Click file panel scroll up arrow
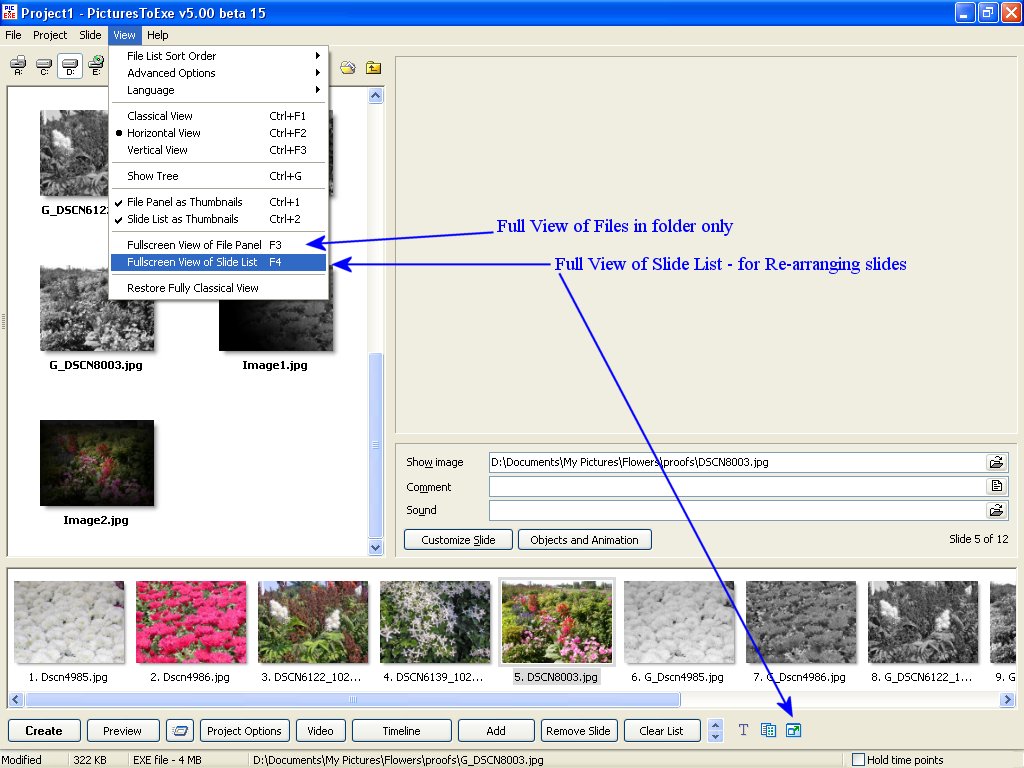The image size is (1024, 768). 376,96
